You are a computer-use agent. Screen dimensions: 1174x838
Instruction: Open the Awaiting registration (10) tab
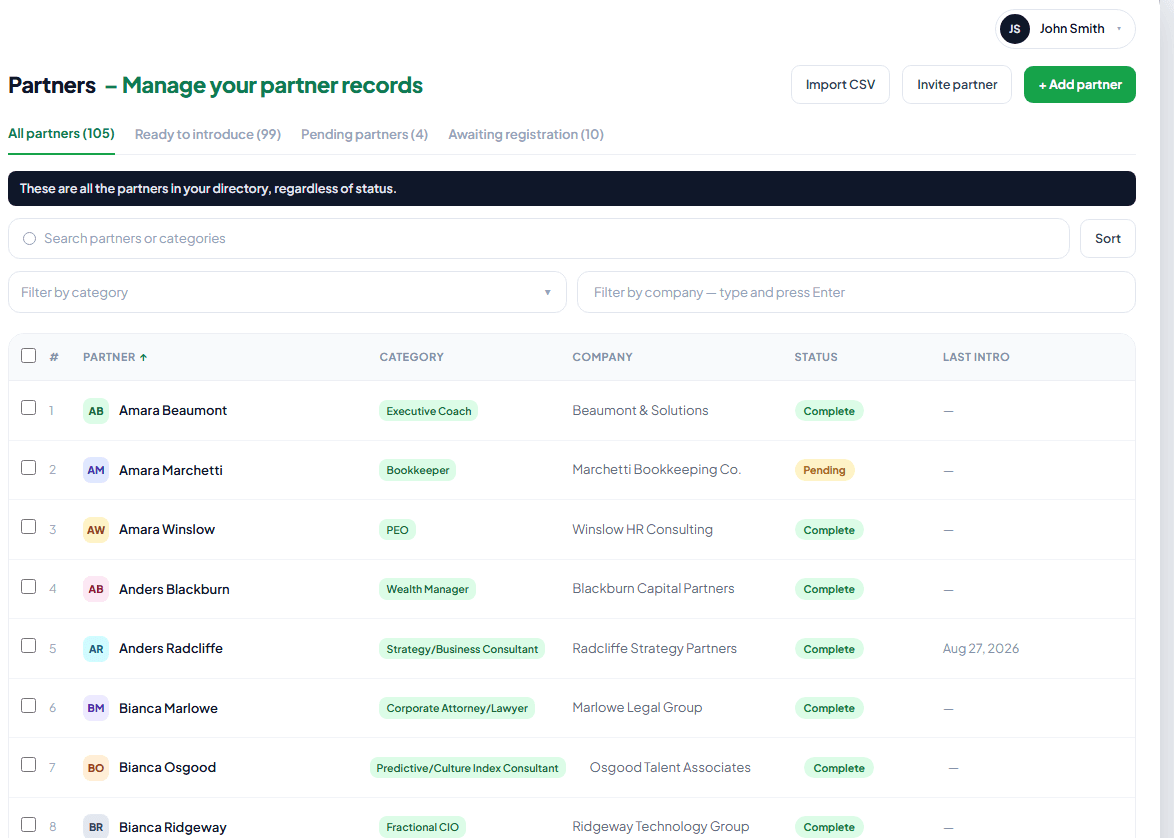tap(526, 135)
